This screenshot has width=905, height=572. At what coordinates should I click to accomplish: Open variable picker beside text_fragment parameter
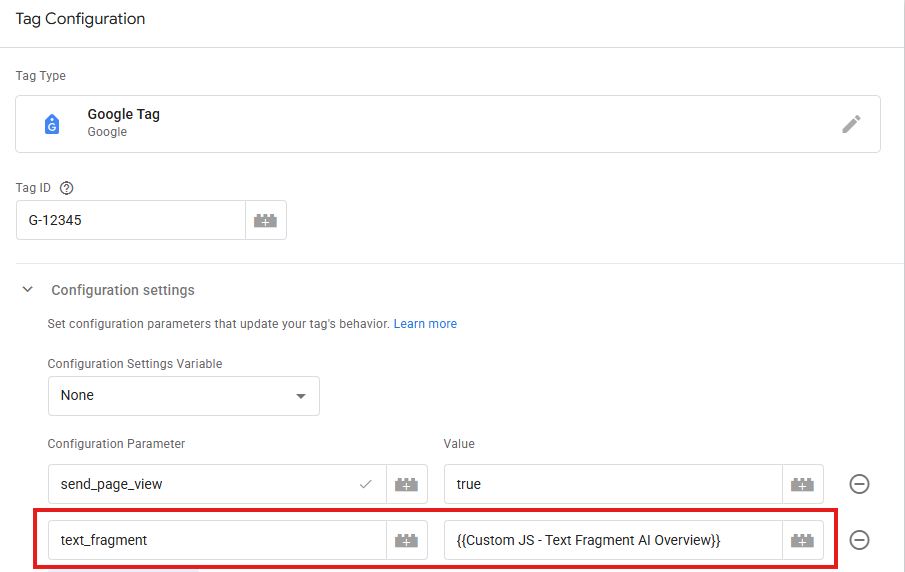[x=406, y=540]
